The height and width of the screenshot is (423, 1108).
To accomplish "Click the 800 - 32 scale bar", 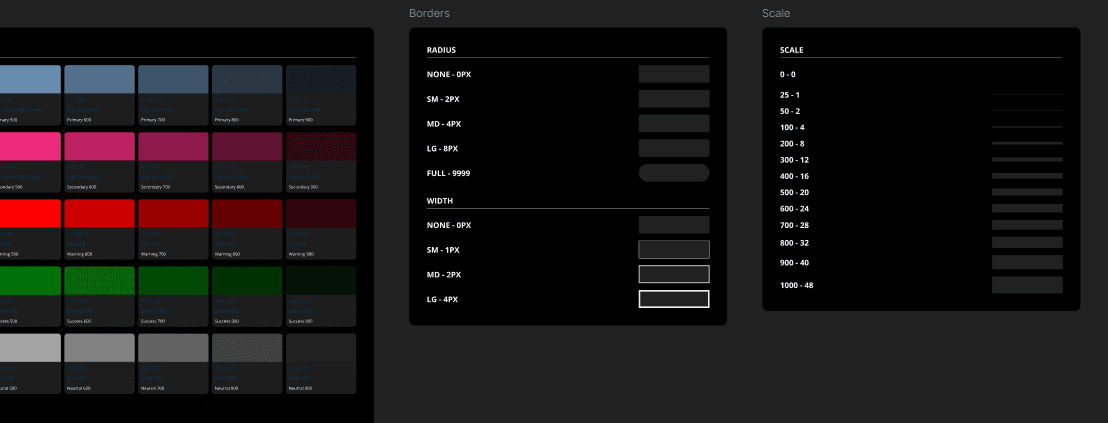I will coord(1027,242).
